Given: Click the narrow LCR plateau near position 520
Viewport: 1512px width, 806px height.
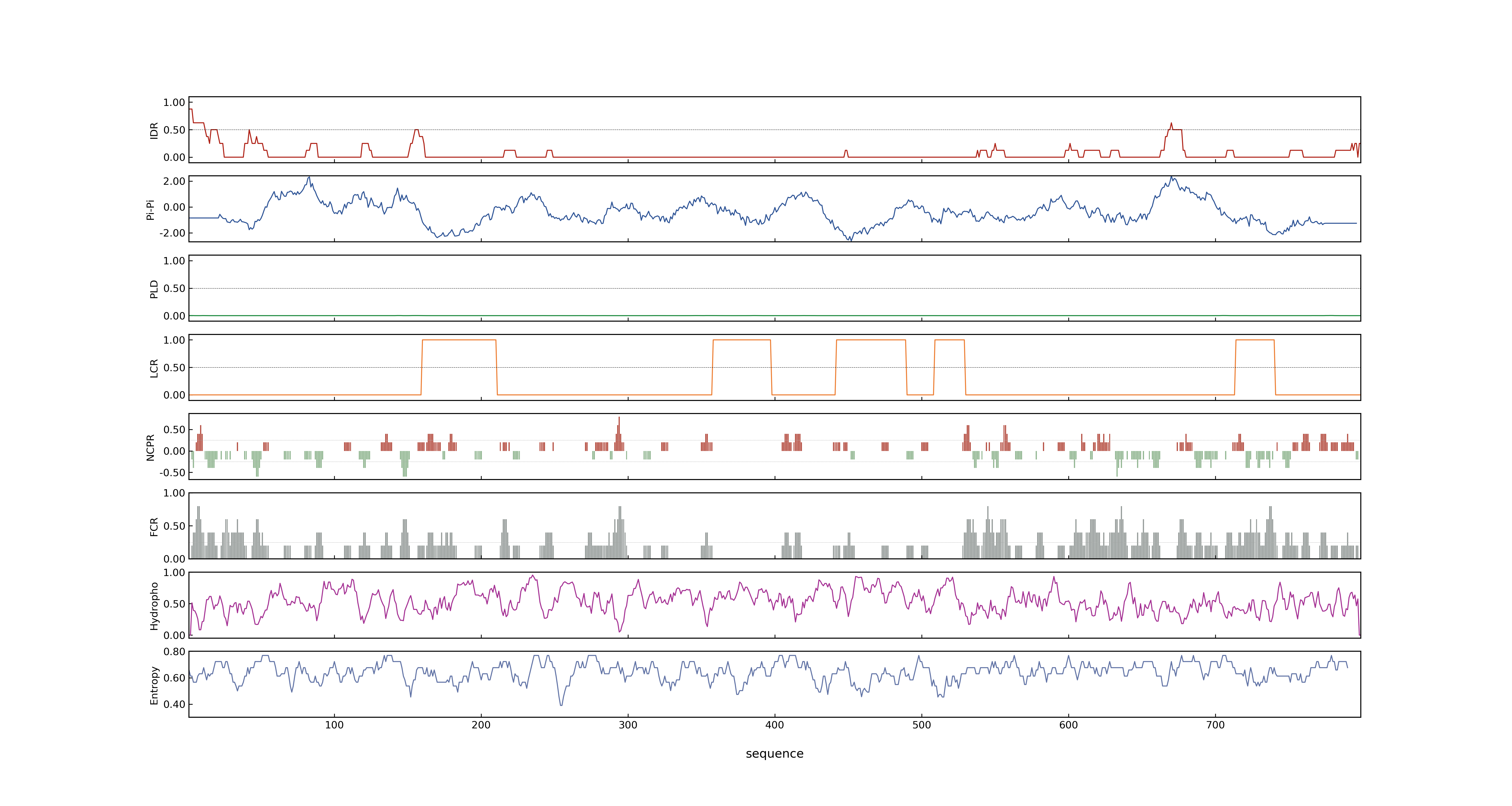Looking at the screenshot, I should point(950,340).
